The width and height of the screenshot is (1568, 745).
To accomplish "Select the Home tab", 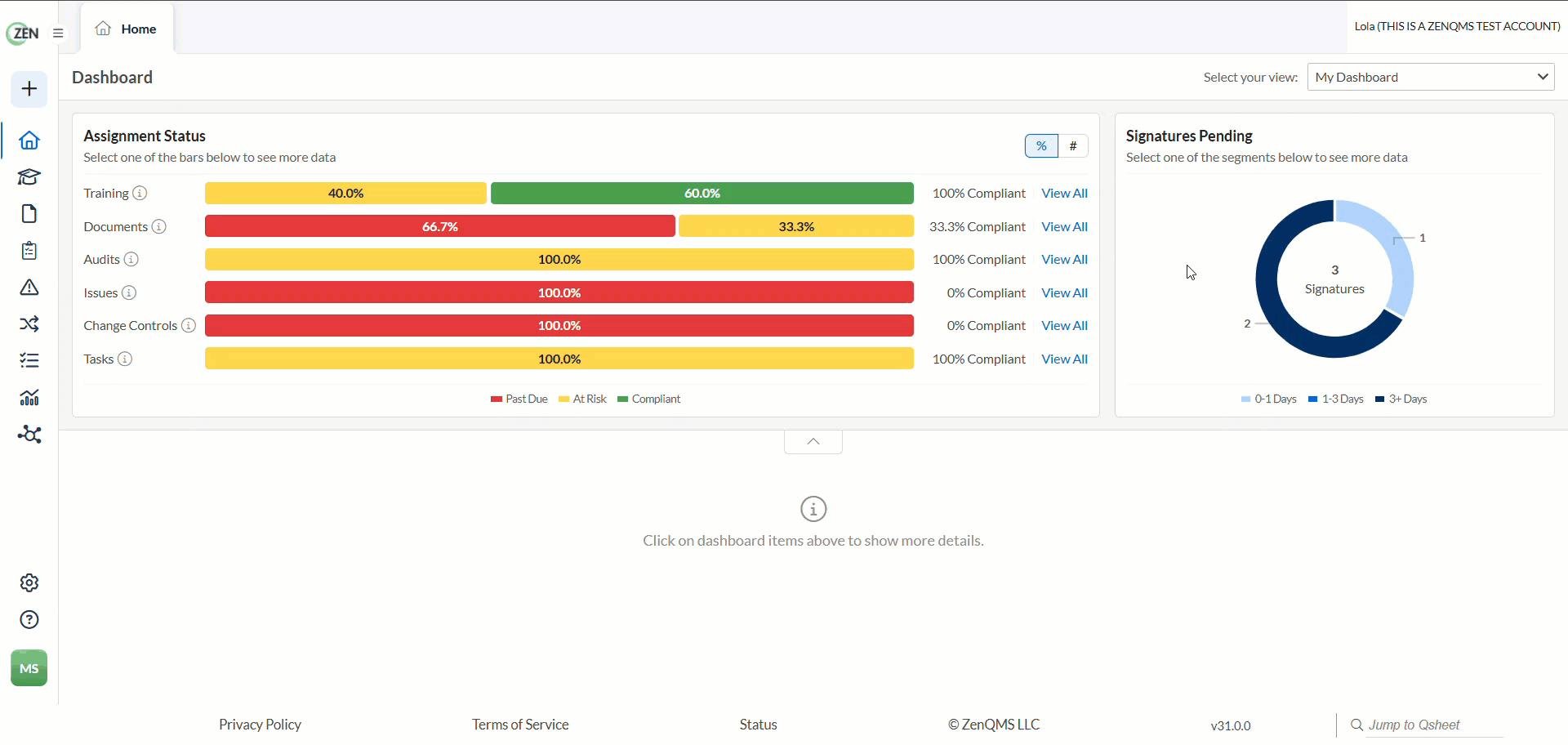I will click(127, 29).
